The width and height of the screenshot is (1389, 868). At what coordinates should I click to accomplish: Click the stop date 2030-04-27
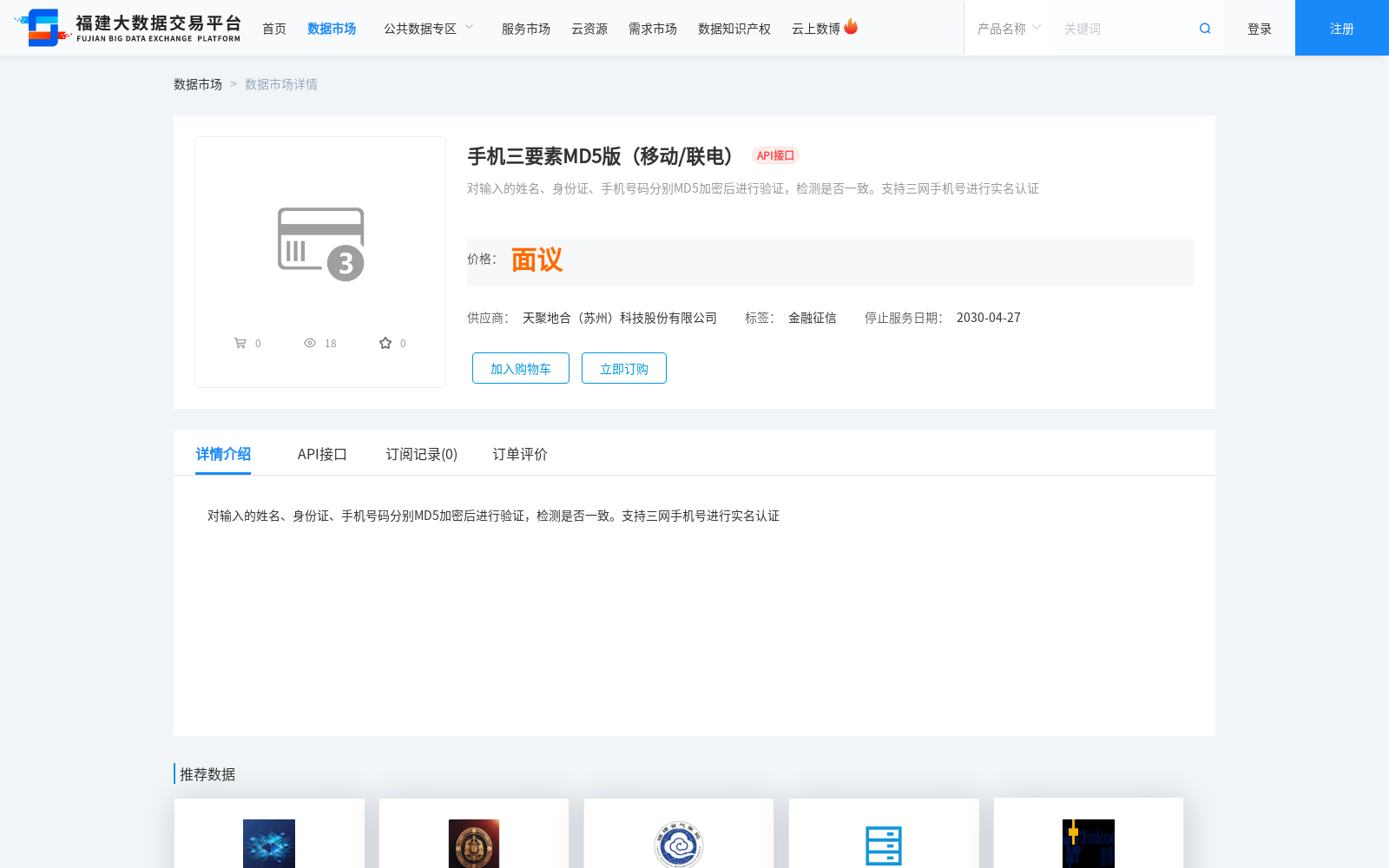point(989,318)
